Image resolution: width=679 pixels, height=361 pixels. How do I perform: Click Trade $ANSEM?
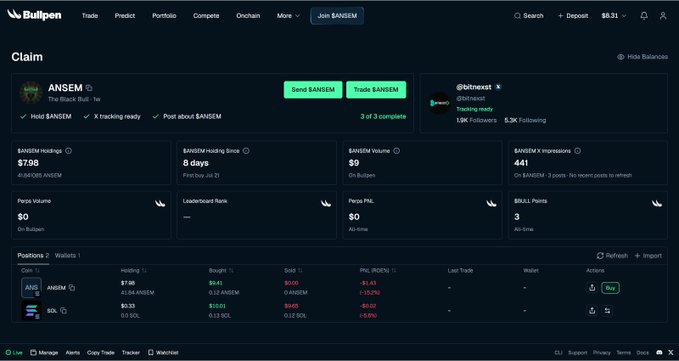(376, 90)
